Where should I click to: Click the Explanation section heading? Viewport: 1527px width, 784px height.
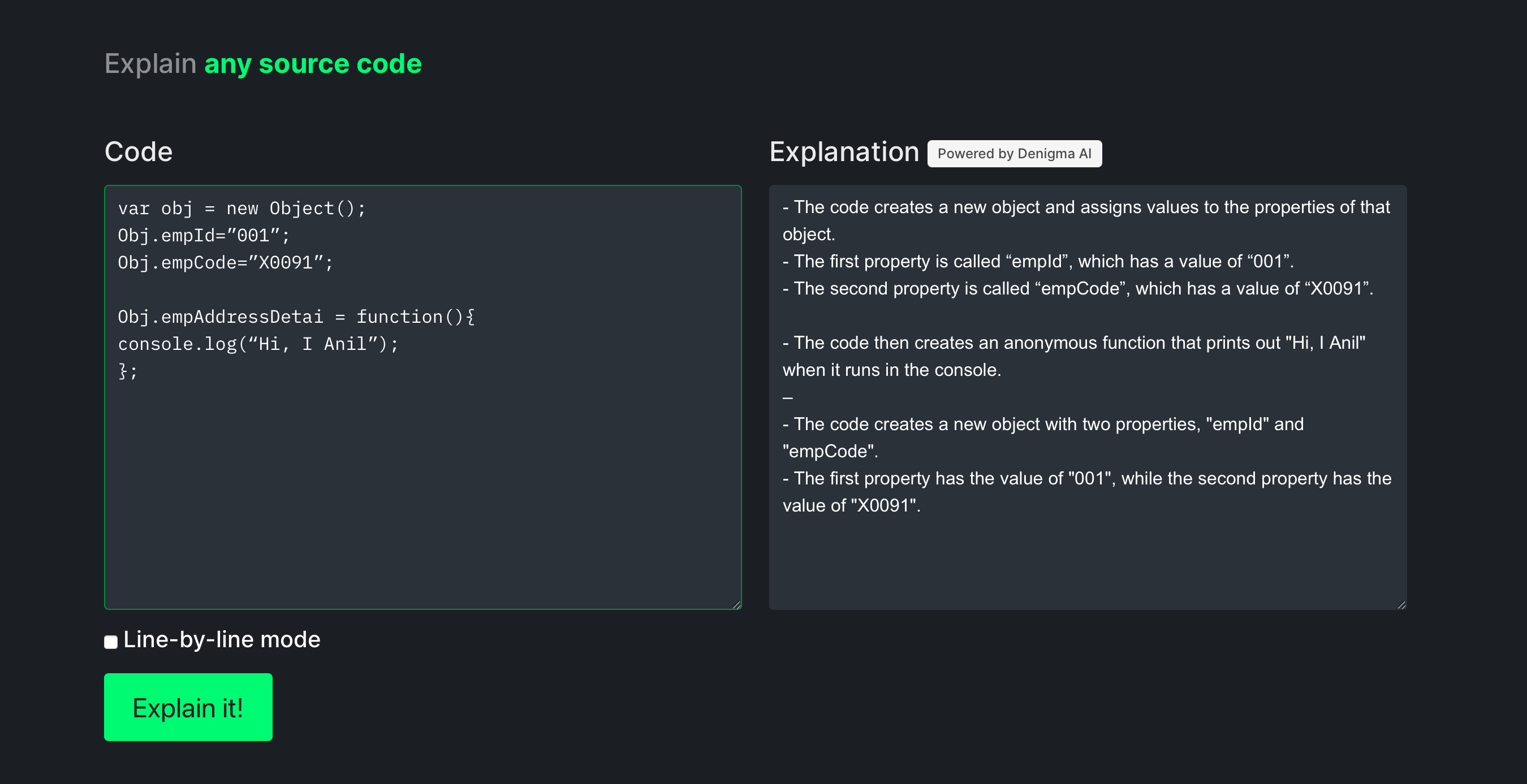(843, 151)
